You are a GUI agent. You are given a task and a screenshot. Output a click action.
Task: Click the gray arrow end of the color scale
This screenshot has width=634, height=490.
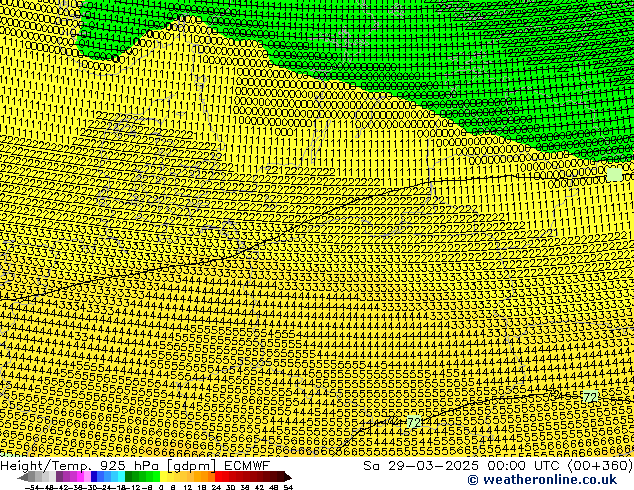(23, 477)
